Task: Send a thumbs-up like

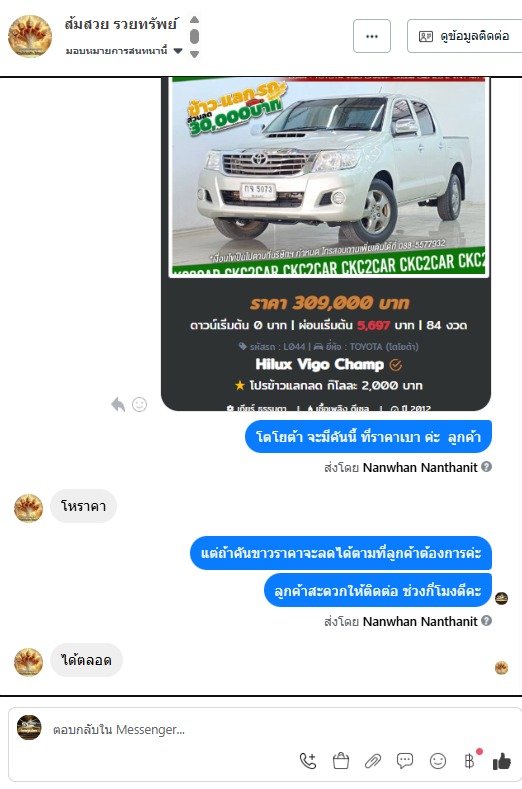Action: 501,761
